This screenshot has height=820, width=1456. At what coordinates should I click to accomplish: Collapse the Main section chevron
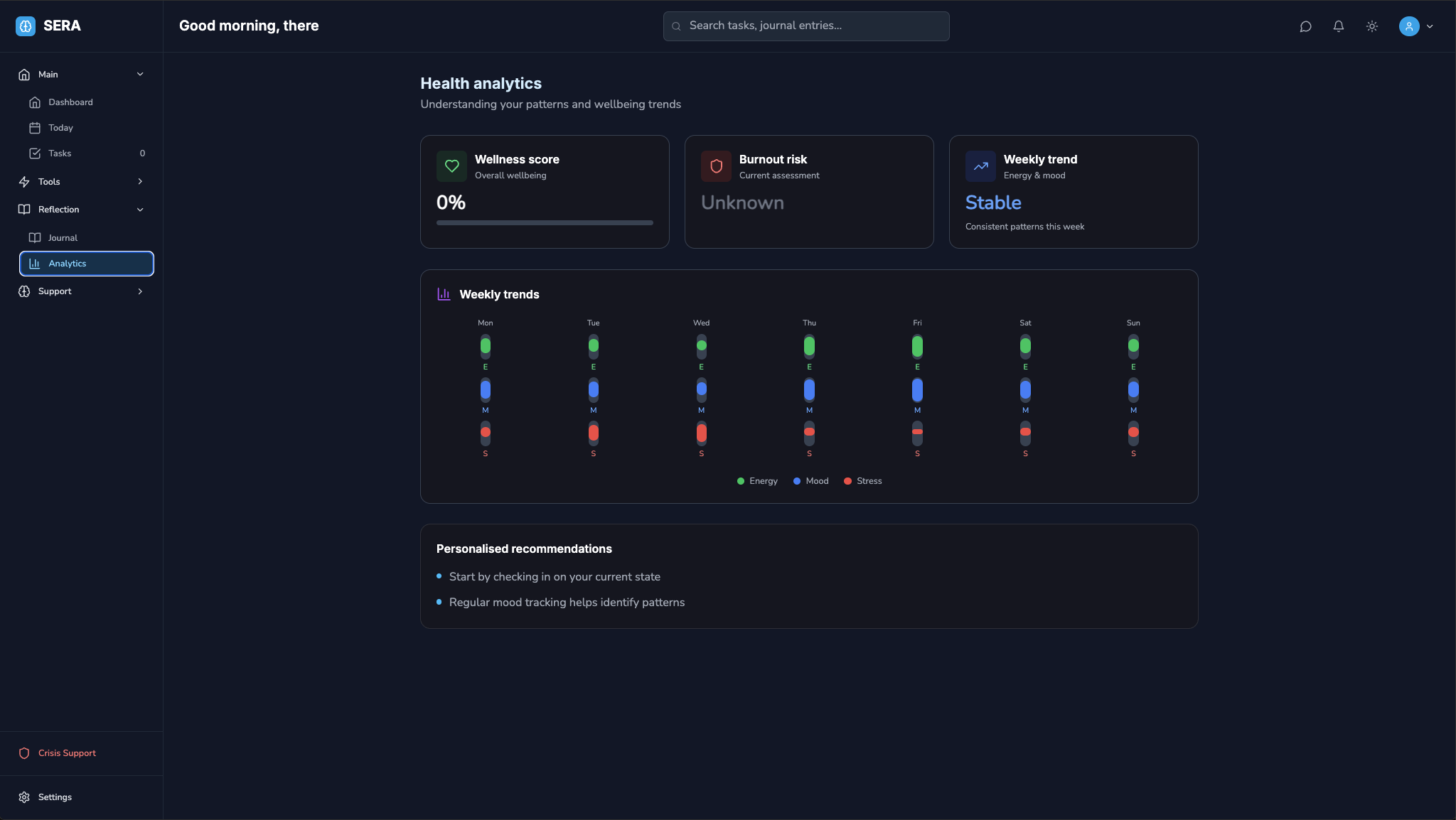[x=140, y=75]
